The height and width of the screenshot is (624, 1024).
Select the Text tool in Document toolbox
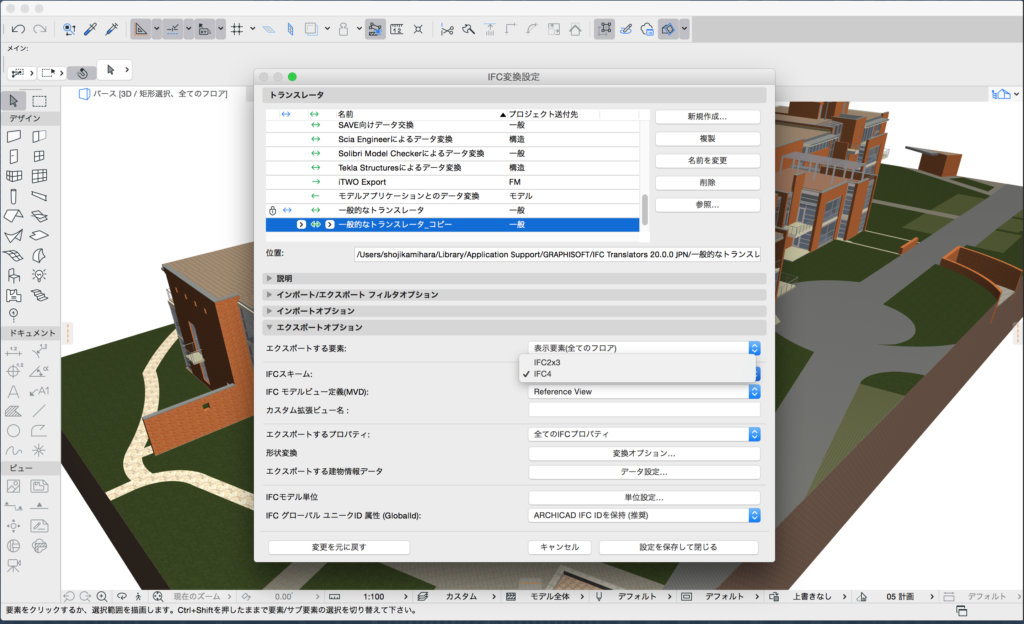click(x=14, y=392)
